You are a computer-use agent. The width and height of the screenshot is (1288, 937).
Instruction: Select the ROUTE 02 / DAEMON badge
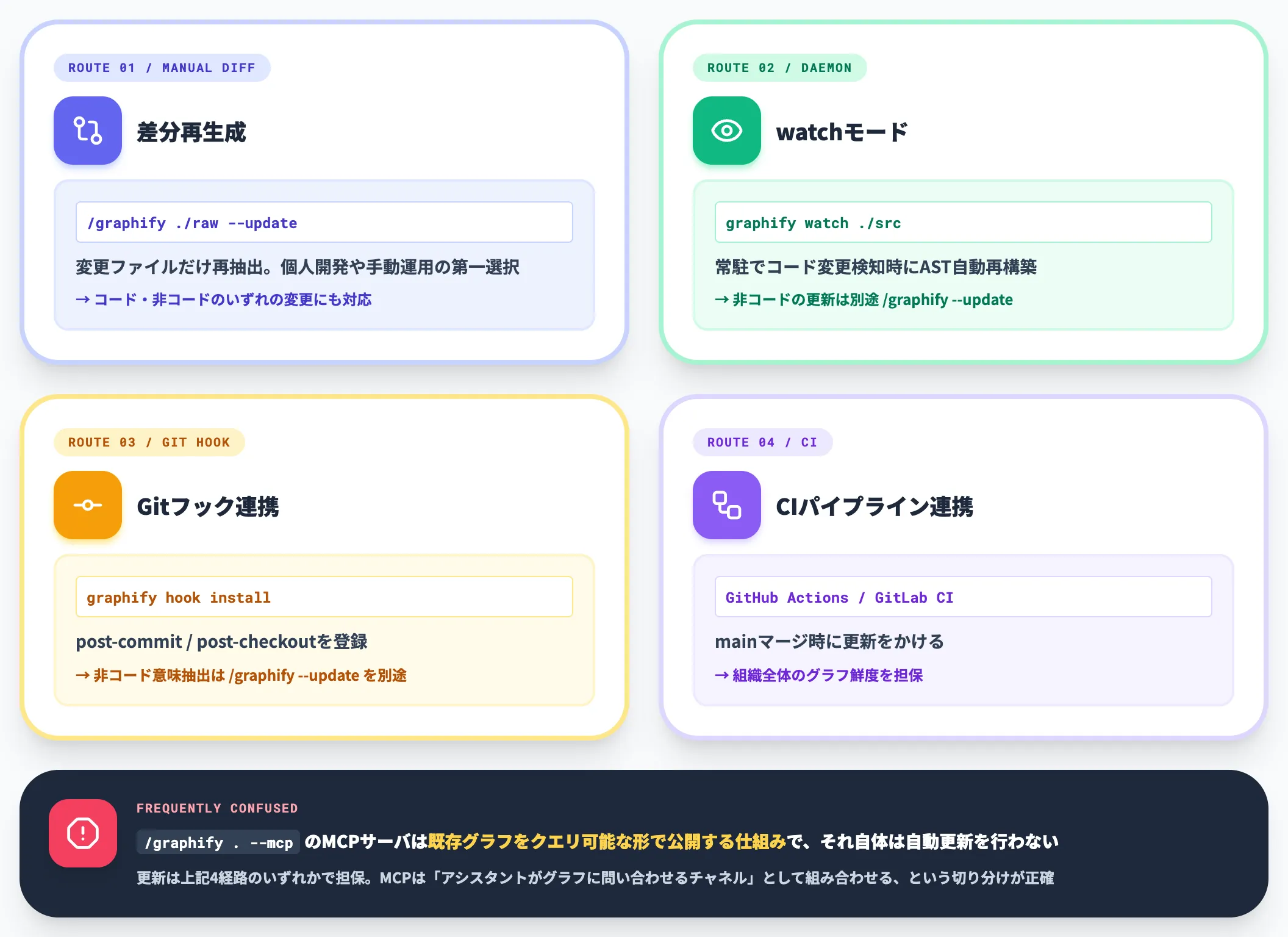tap(779, 68)
